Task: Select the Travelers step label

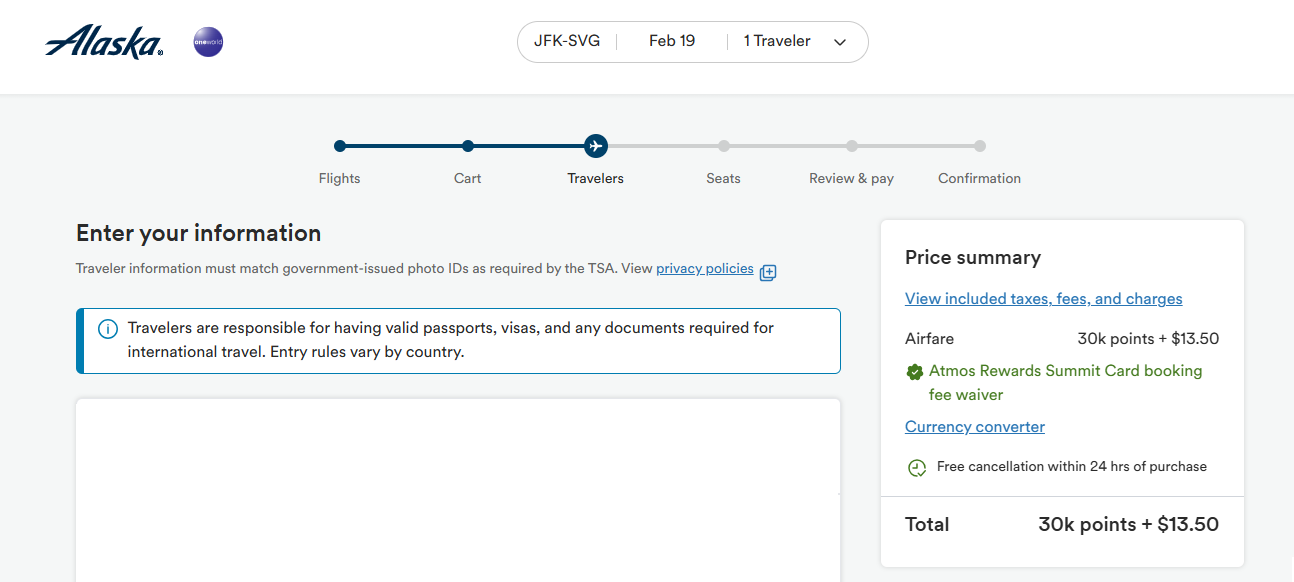Action: click(x=596, y=178)
